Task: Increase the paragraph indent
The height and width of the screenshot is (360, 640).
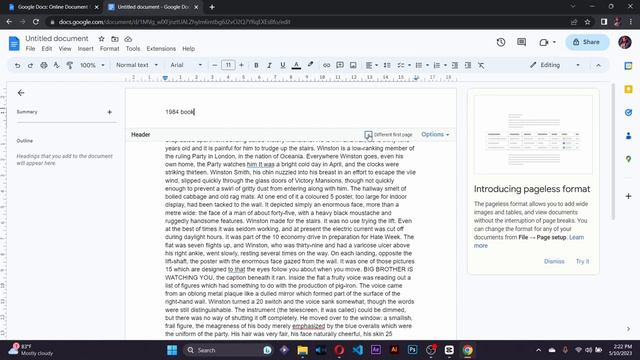Action: tap(468, 65)
